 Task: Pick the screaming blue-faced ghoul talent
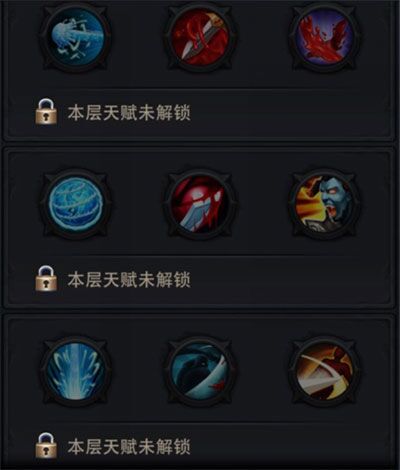(x=324, y=203)
